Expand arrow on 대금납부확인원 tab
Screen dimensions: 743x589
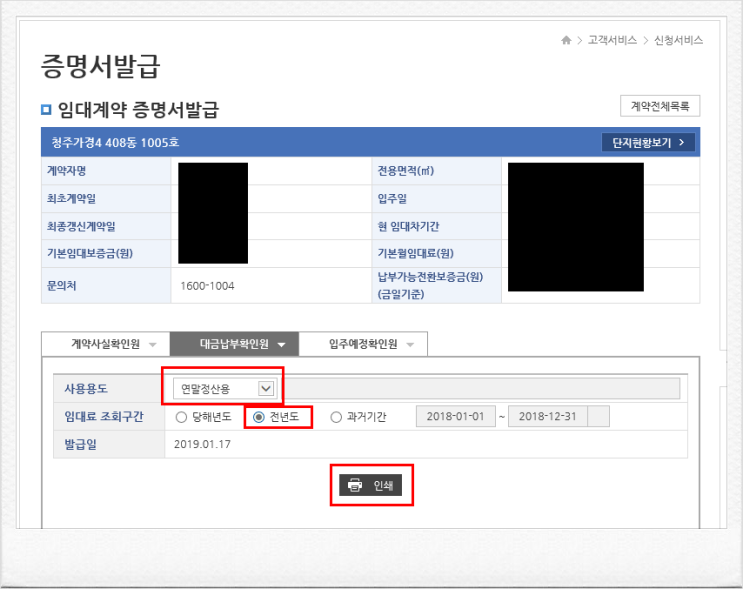point(281,344)
